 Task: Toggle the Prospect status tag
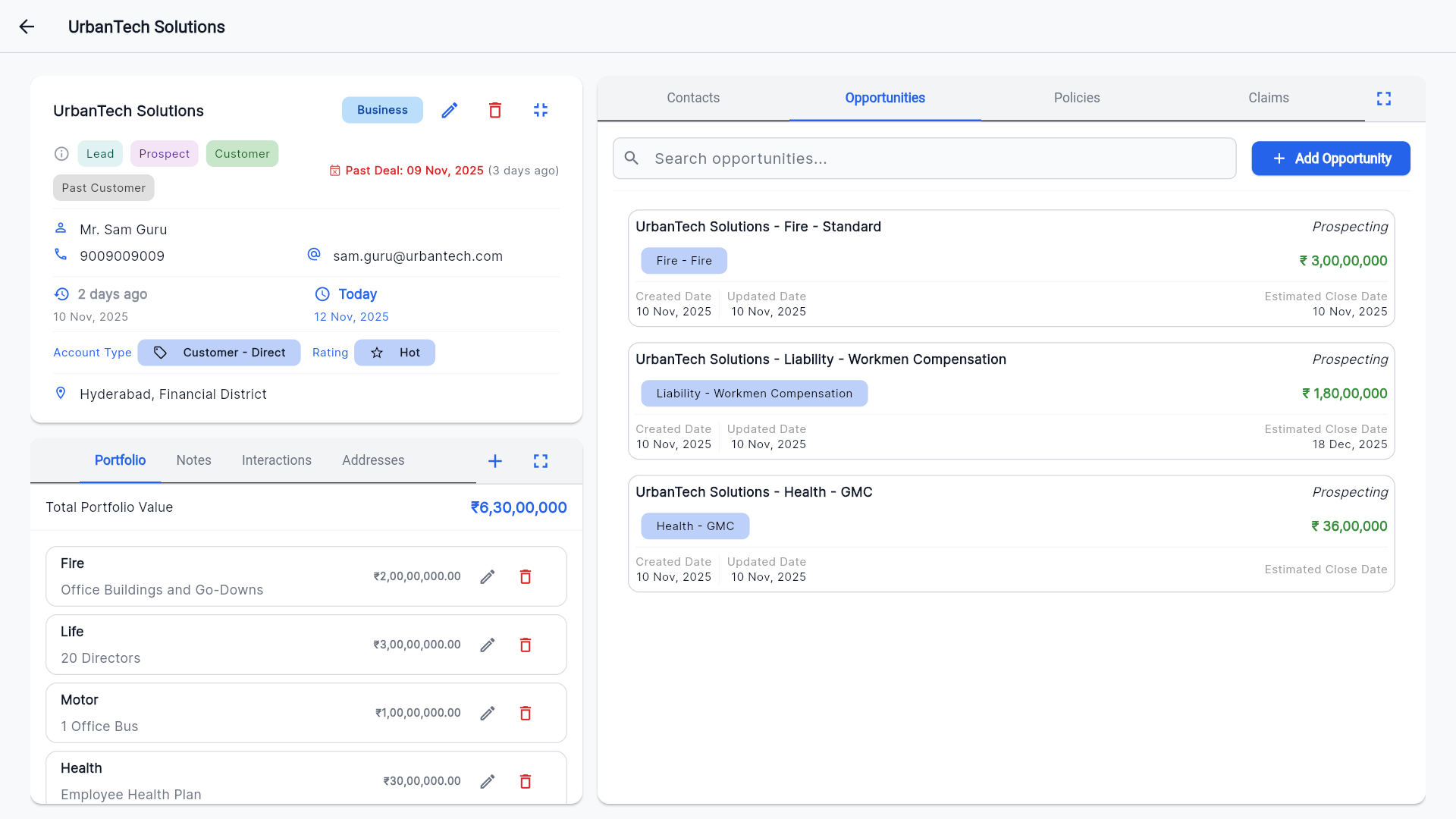click(164, 153)
